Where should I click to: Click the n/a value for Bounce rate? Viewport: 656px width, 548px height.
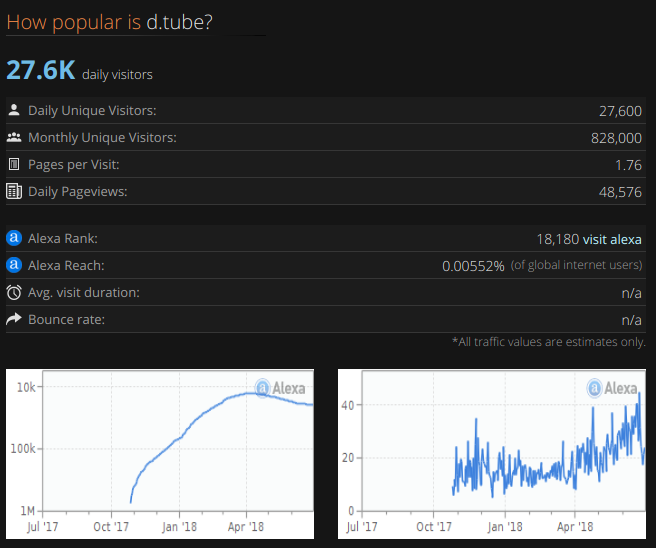point(631,320)
